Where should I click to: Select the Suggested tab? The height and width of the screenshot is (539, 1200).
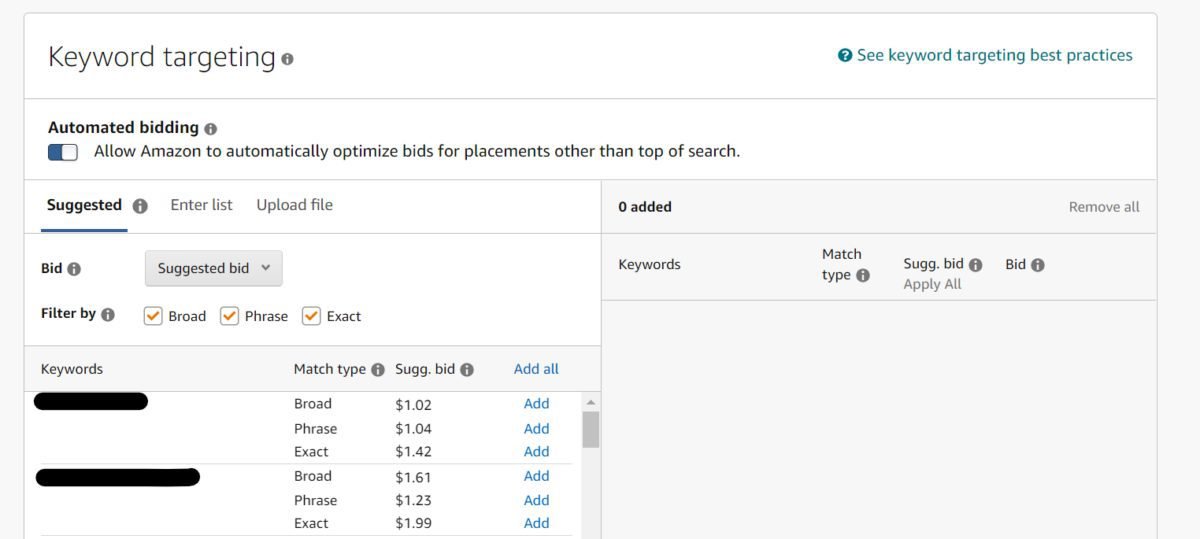pos(84,205)
